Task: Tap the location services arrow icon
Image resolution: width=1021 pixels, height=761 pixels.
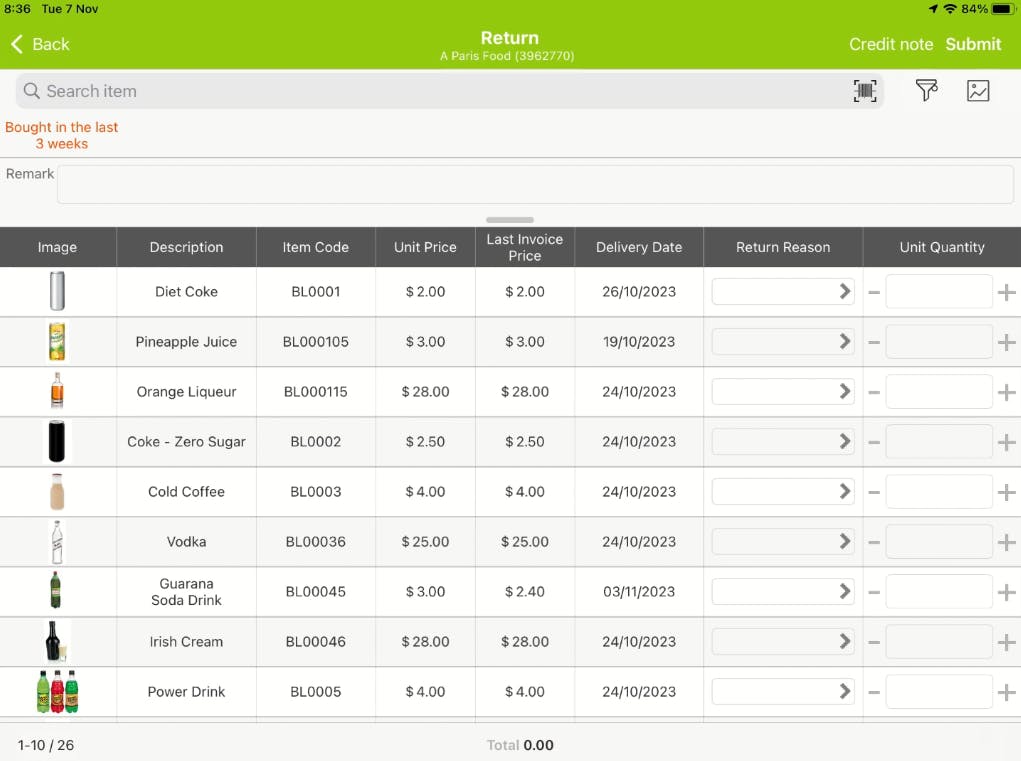Action: 933,9
